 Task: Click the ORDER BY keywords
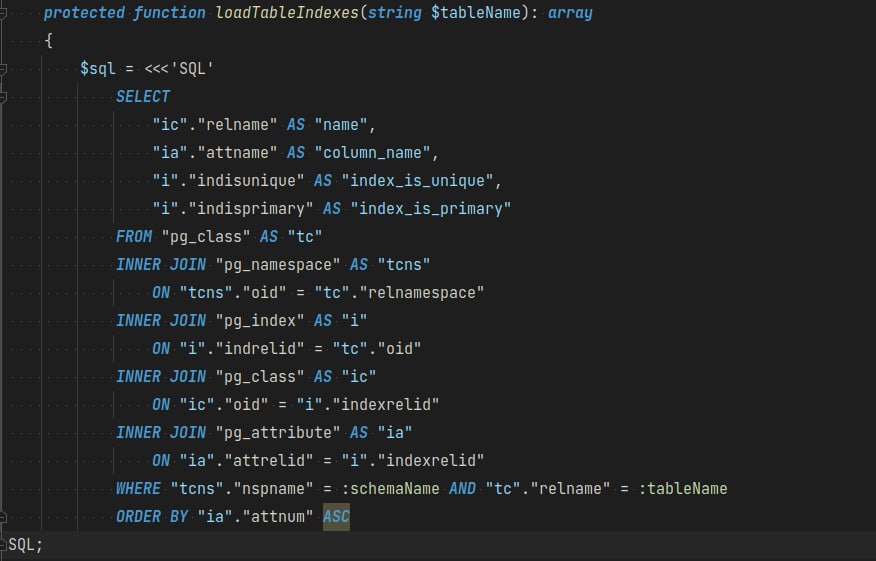pos(151,516)
